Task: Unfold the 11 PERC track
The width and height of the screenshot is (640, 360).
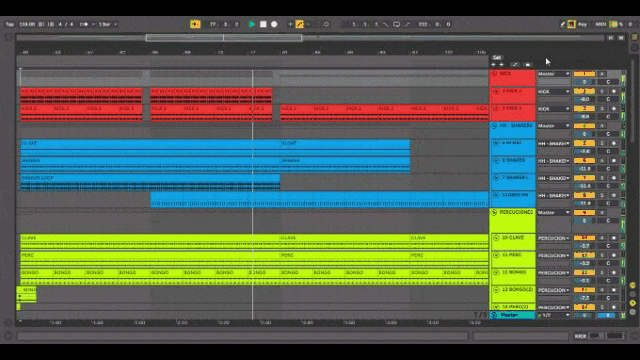Action: [x=496, y=255]
